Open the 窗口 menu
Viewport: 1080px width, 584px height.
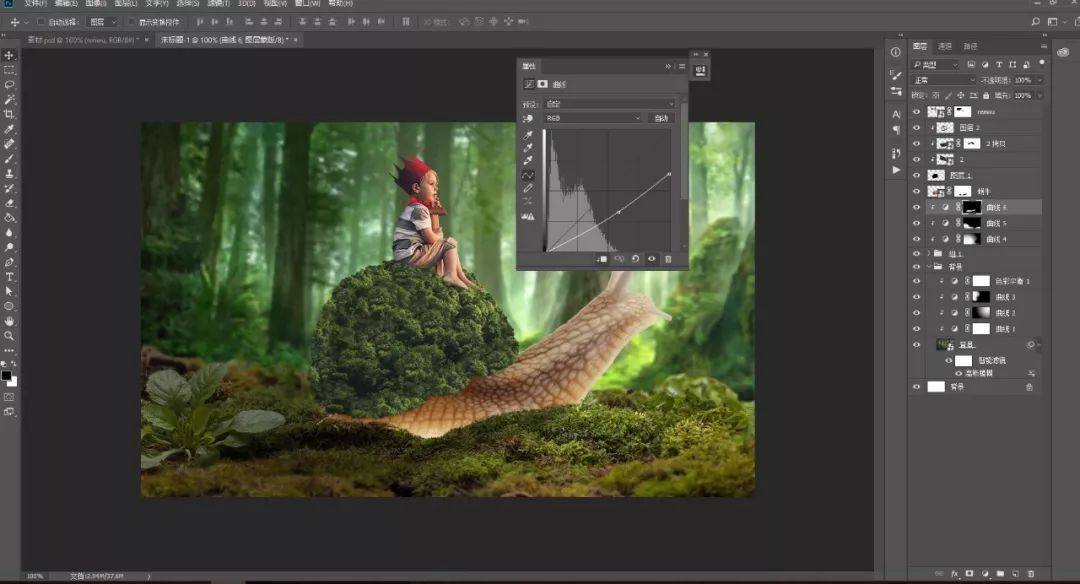pos(307,3)
